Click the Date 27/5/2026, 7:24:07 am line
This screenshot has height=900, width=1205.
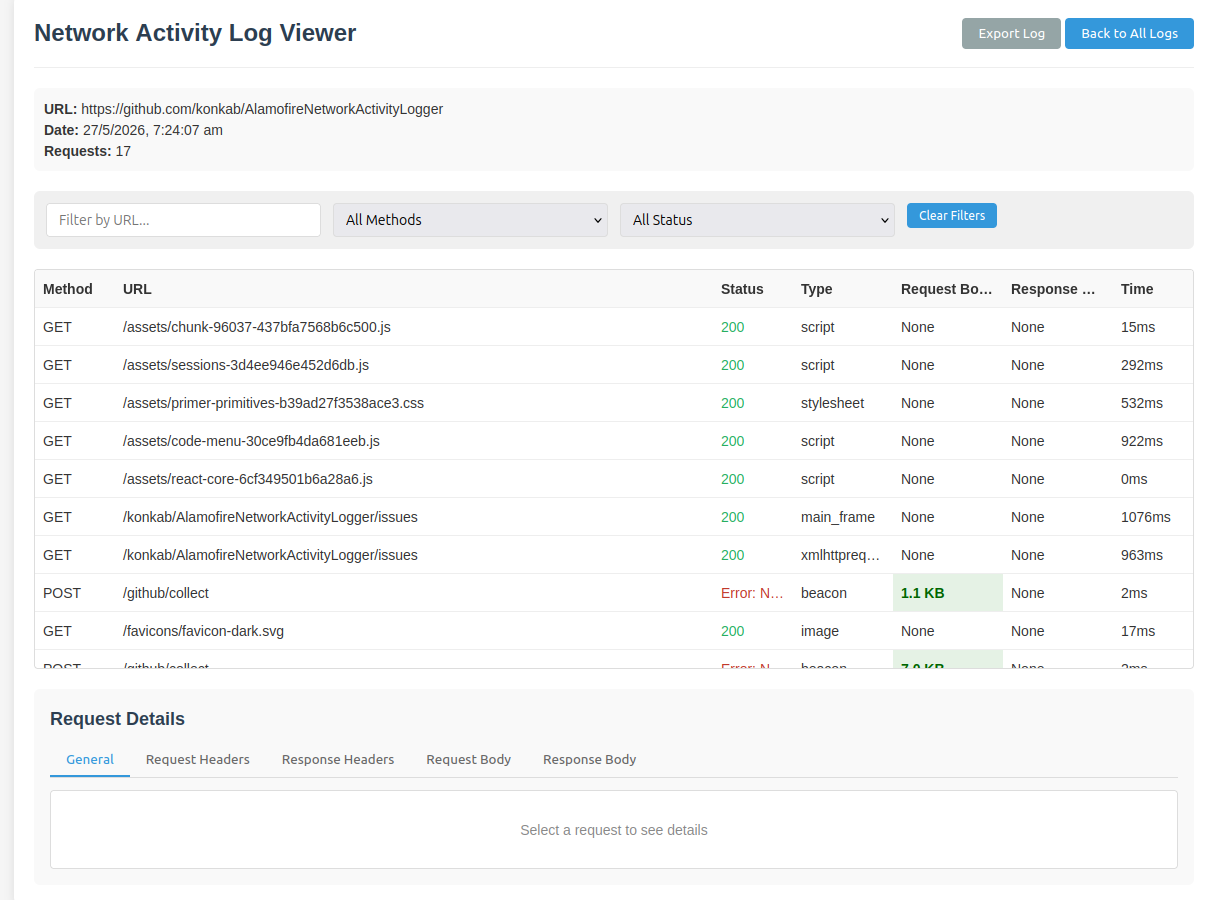click(133, 130)
